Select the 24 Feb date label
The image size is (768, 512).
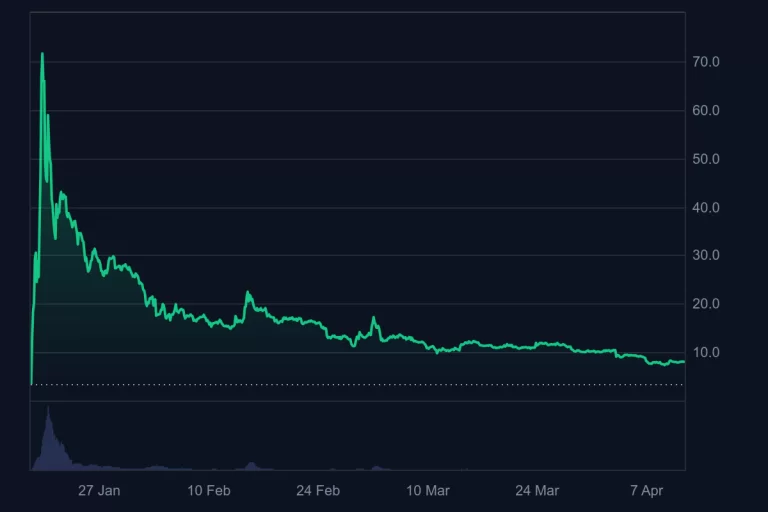(317, 491)
